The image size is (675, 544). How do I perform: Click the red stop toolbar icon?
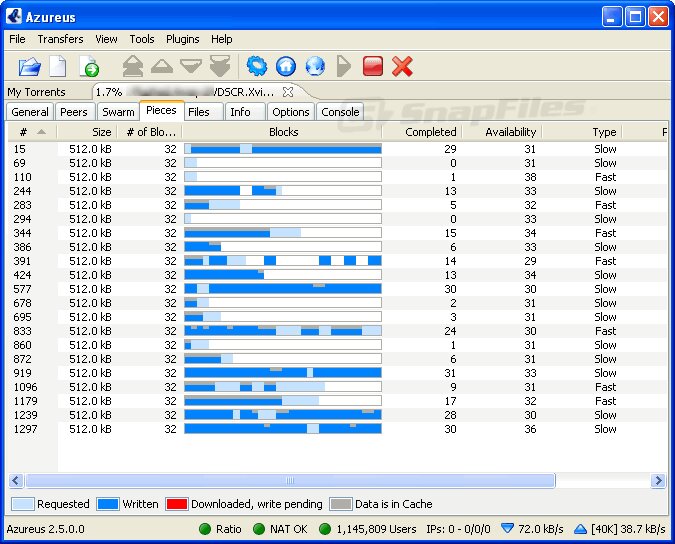click(x=373, y=66)
